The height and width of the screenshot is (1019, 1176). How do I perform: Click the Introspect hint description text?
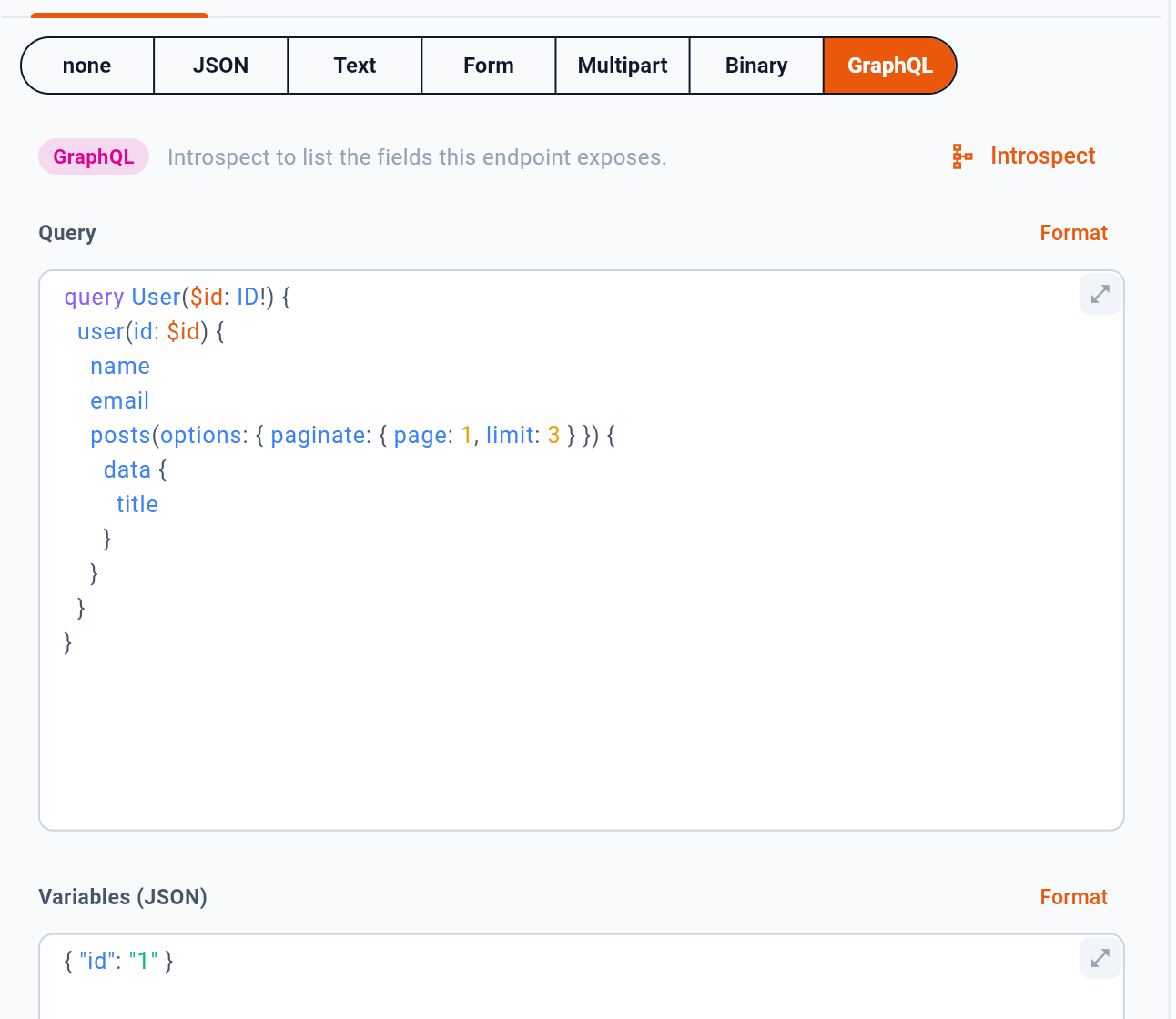pyautogui.click(x=417, y=157)
